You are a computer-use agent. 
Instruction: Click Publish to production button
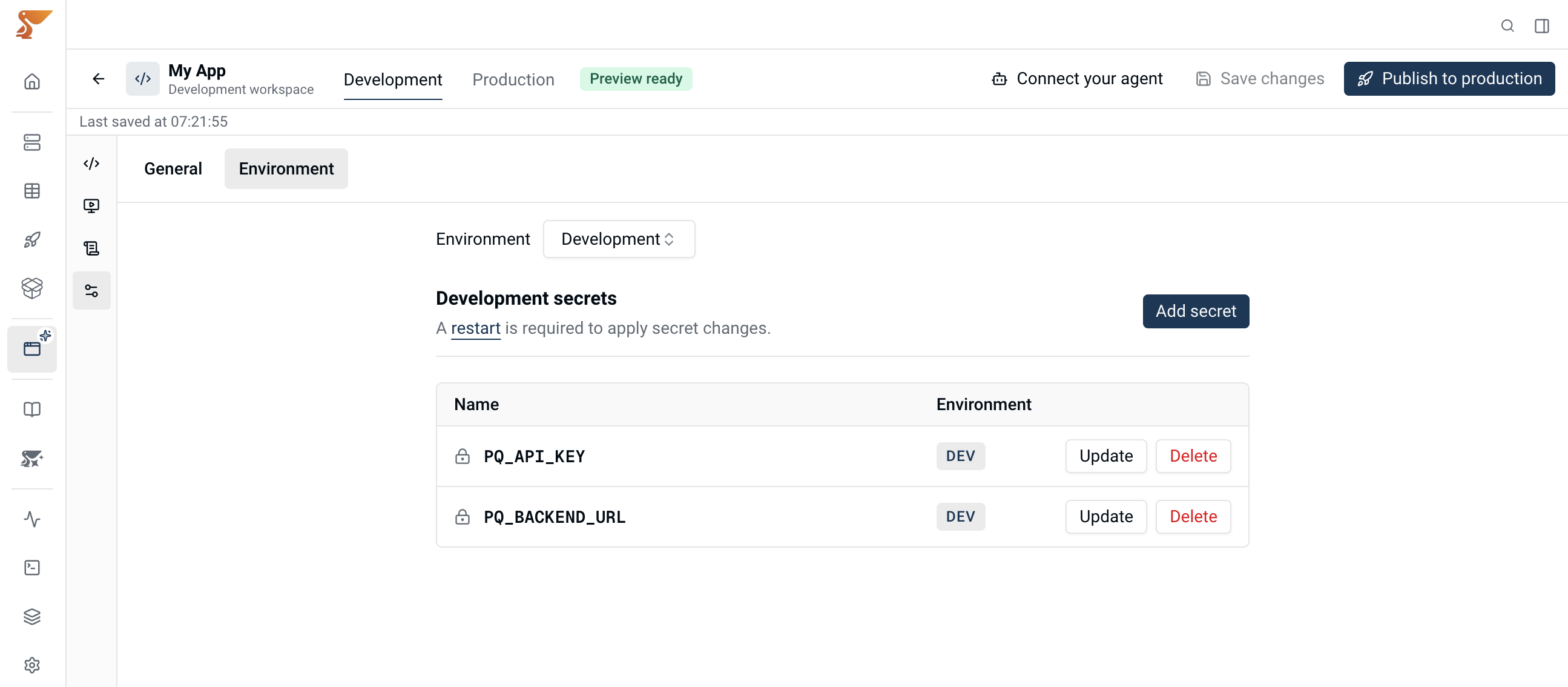(1449, 79)
